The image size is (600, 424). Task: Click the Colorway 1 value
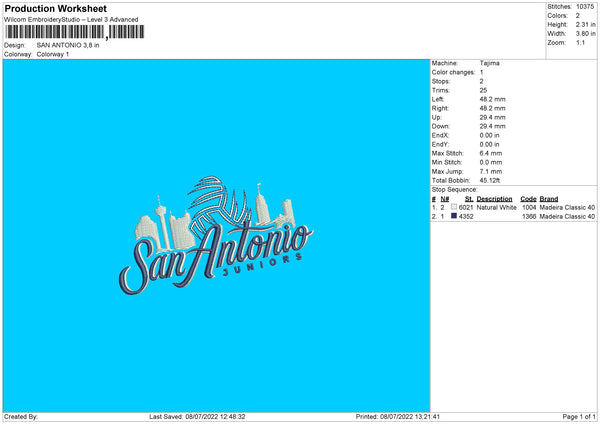pyautogui.click(x=53, y=54)
